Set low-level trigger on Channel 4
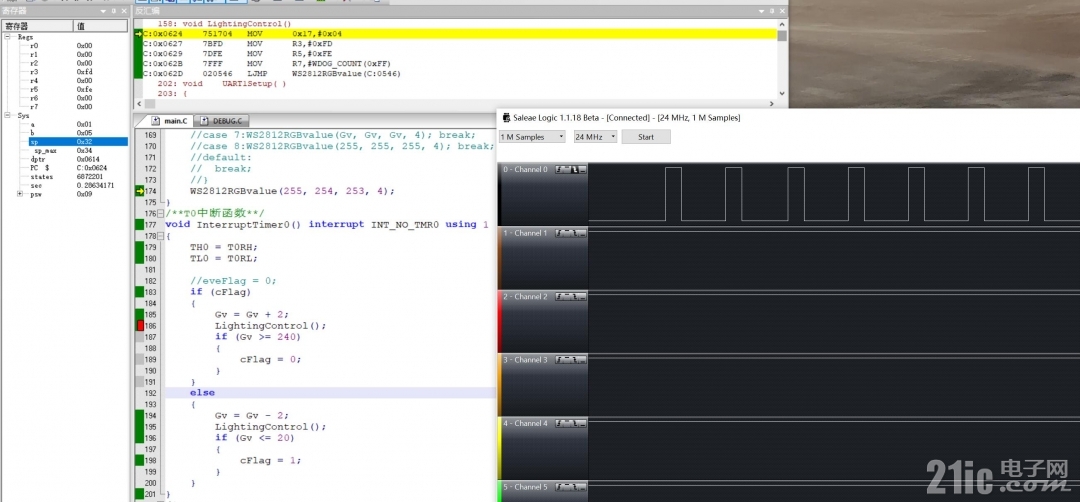Screen dimensions: 1080x502 pyautogui.click(x=582, y=423)
